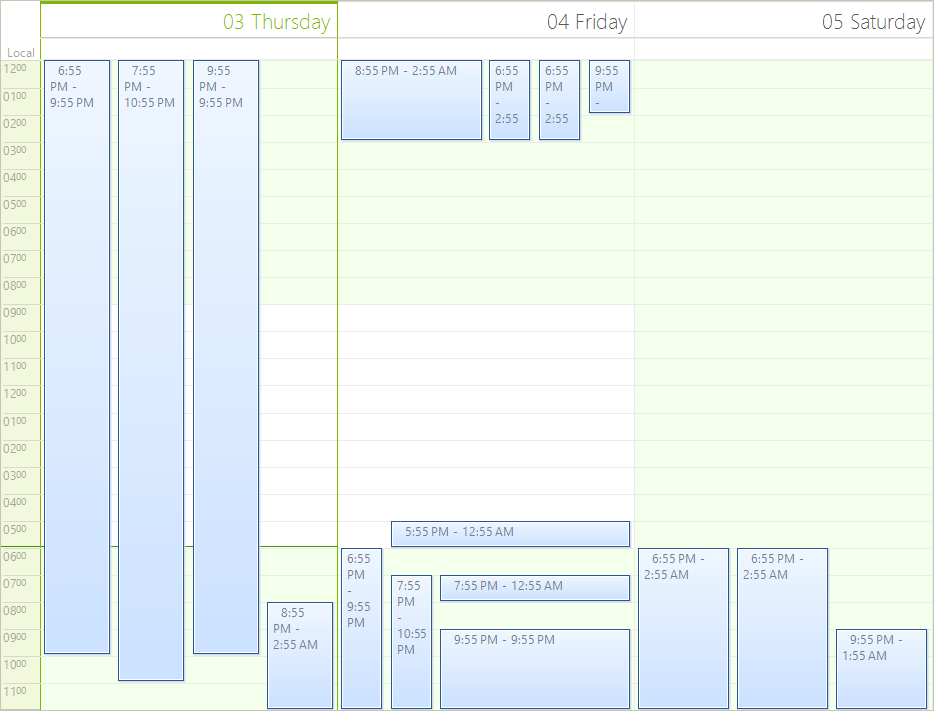Open Friday's wide 8:55 PM - 2:55 AM appointment

pos(411,99)
